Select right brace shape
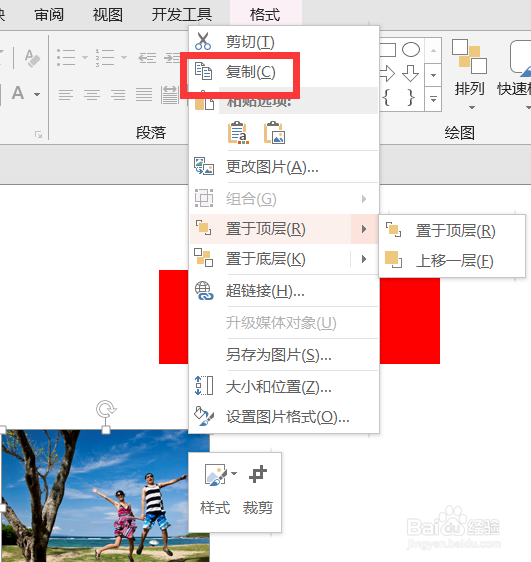531x562 pixels. pos(411,97)
